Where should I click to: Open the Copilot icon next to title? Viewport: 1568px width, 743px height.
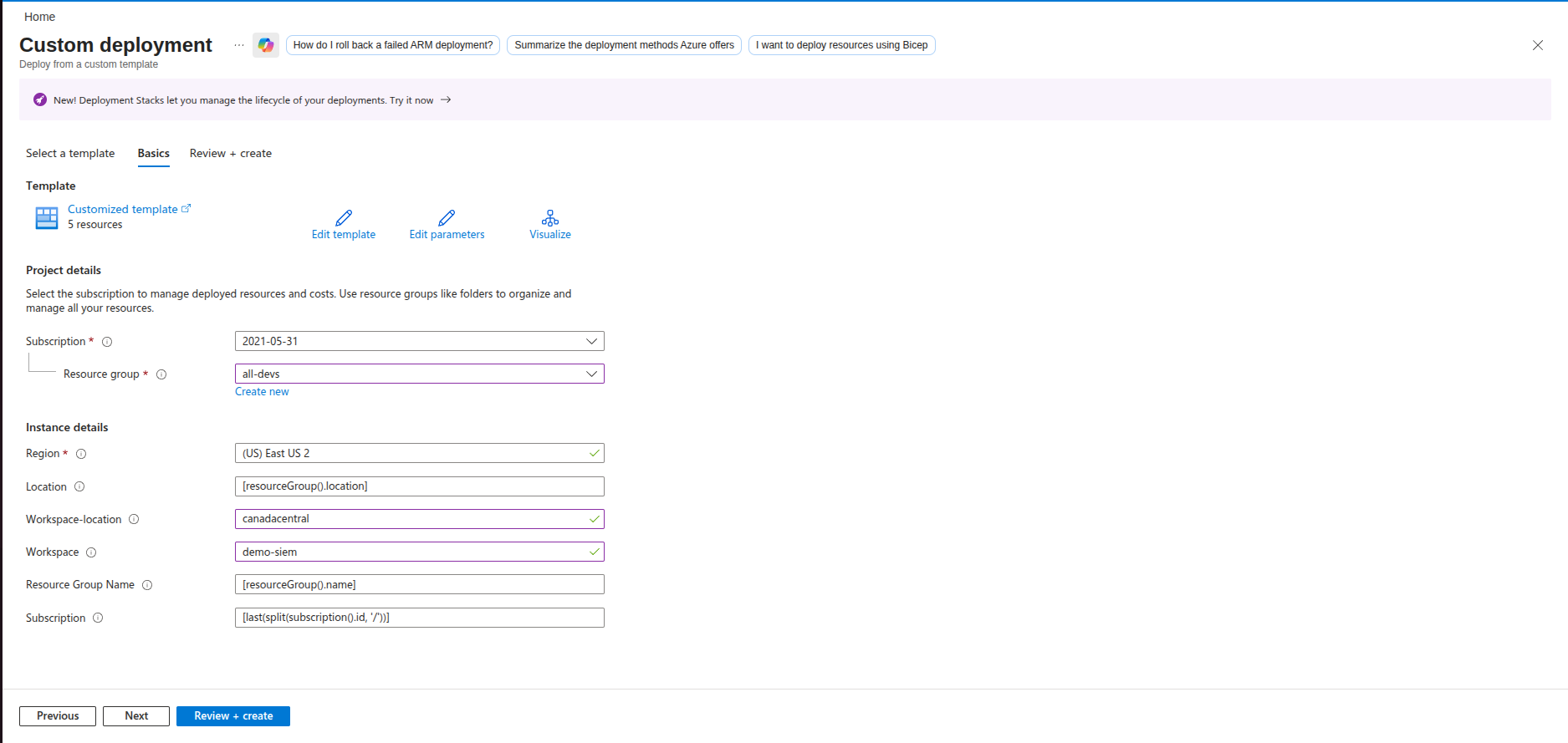(266, 45)
